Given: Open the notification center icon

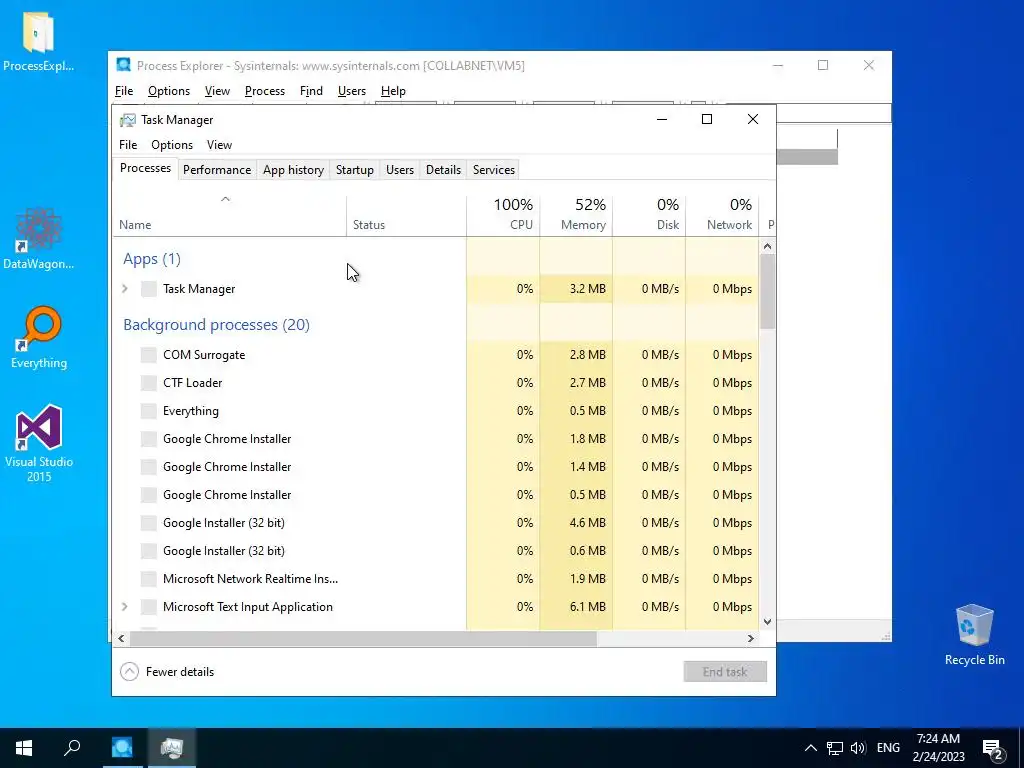Looking at the screenshot, I should coord(993,749).
